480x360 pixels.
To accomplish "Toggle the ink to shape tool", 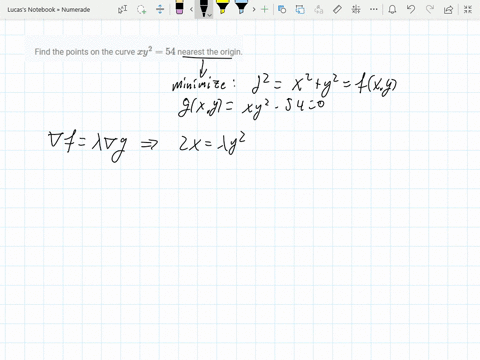I will (x=300, y=9).
